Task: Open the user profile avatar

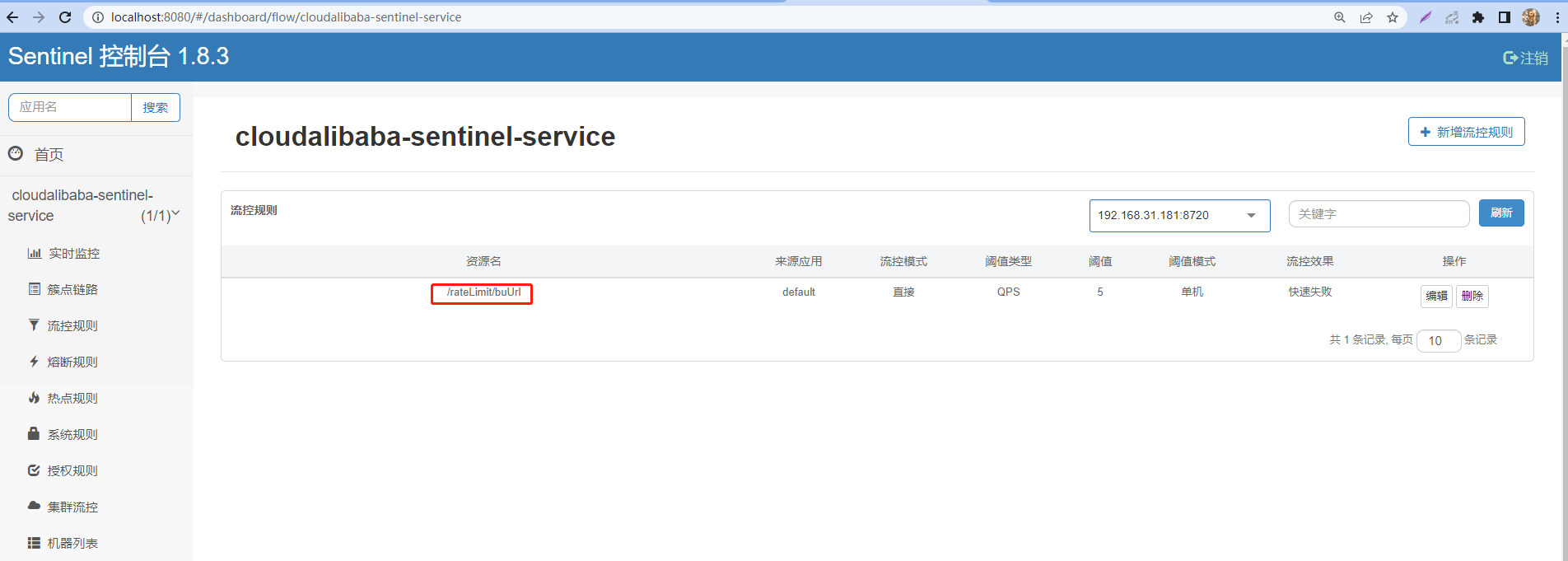Action: pyautogui.click(x=1531, y=17)
